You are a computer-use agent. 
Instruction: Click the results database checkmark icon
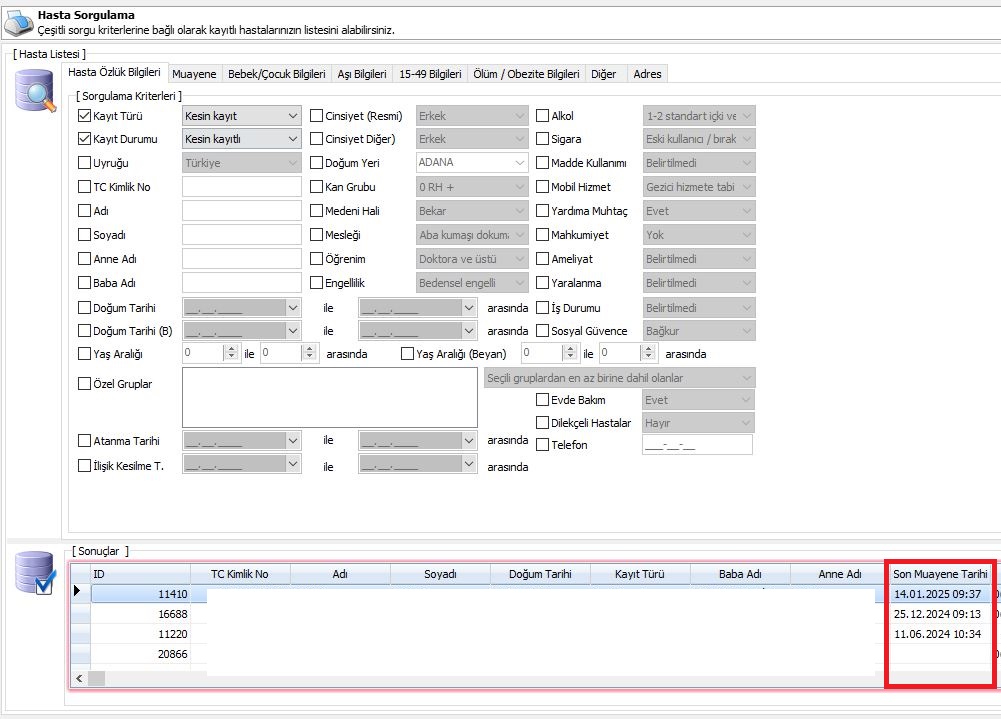36,573
